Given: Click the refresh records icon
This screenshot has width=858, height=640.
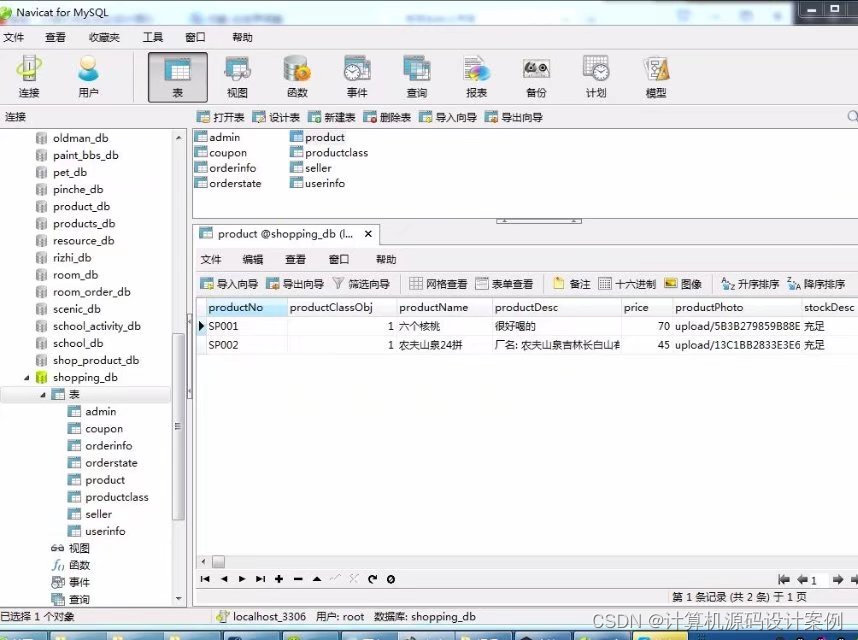Looking at the screenshot, I should point(373,579).
